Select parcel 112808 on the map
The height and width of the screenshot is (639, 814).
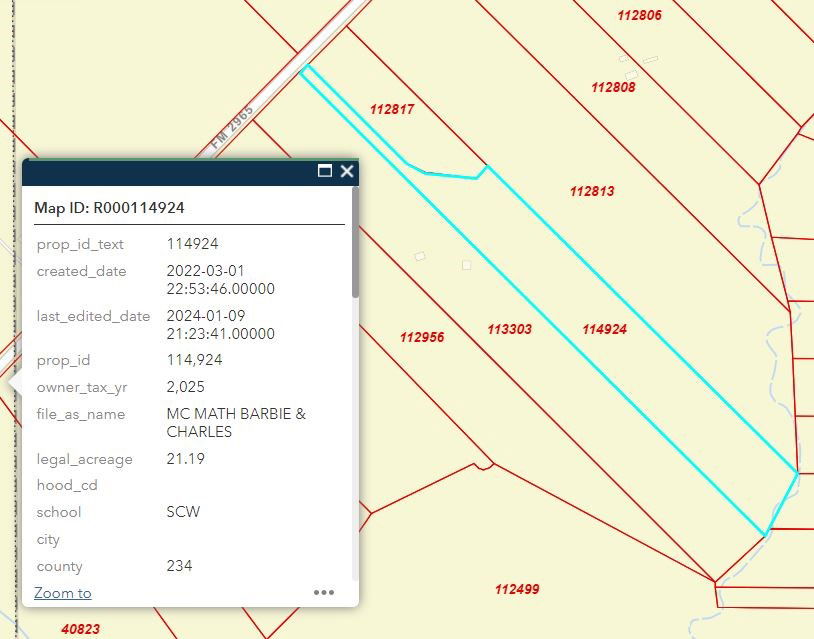[x=613, y=87]
